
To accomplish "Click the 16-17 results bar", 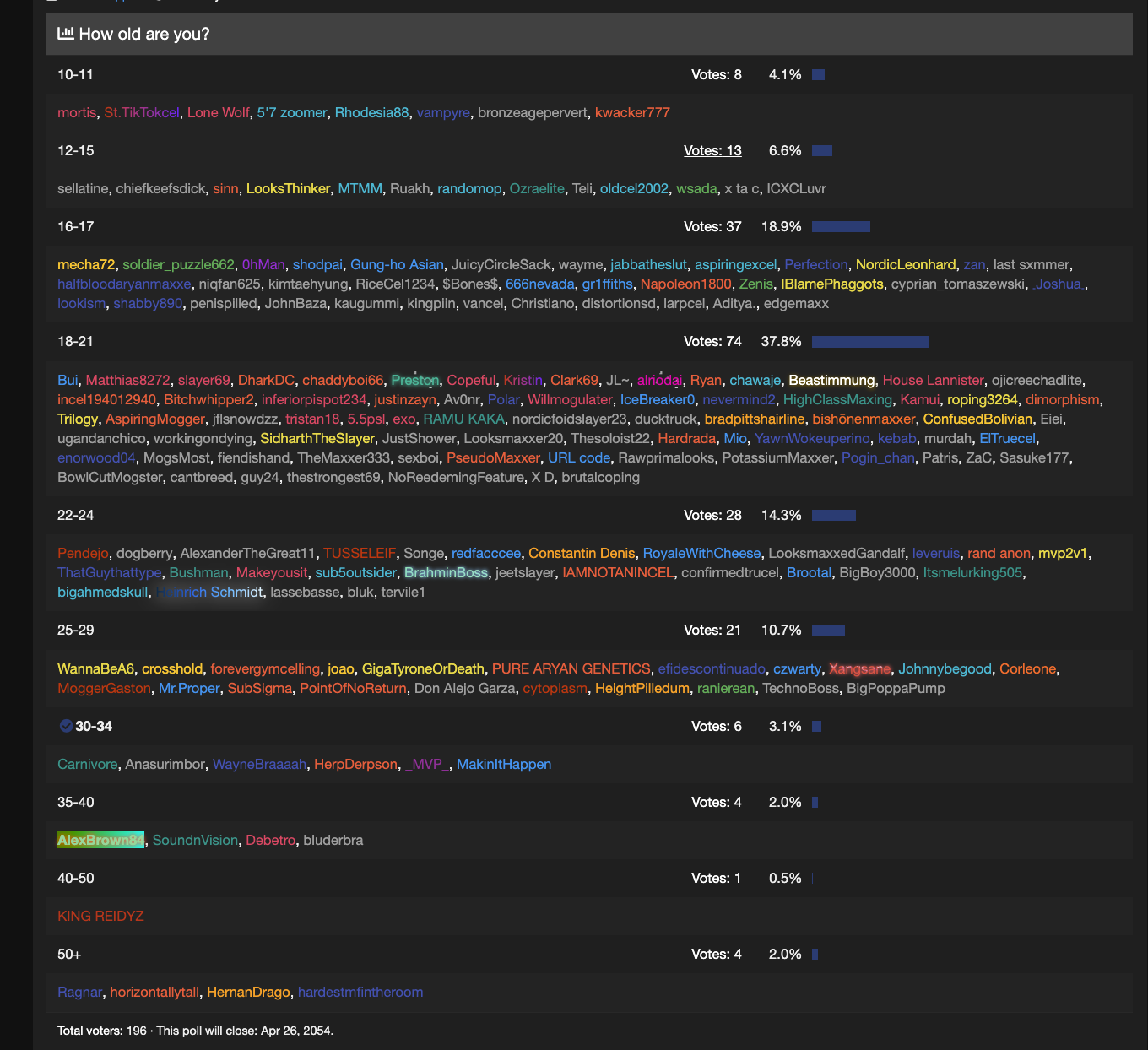I will tap(841, 226).
